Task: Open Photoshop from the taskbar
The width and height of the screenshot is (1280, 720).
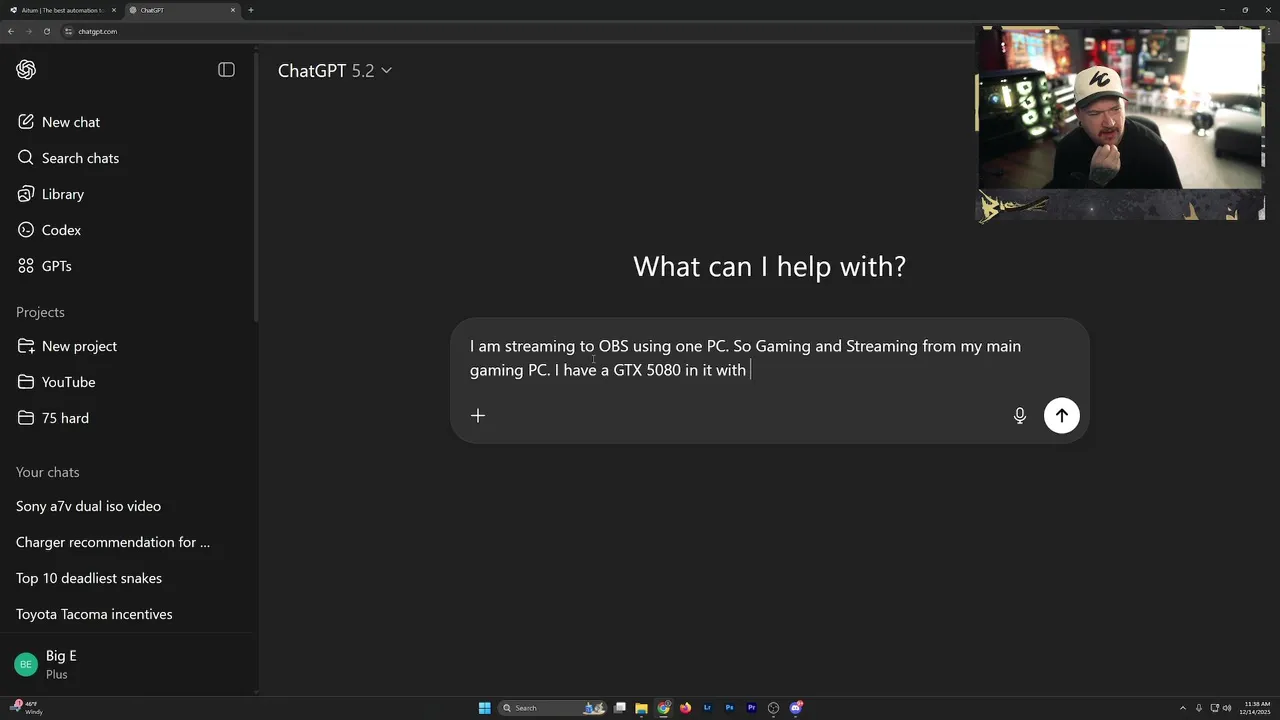Action: tap(729, 708)
